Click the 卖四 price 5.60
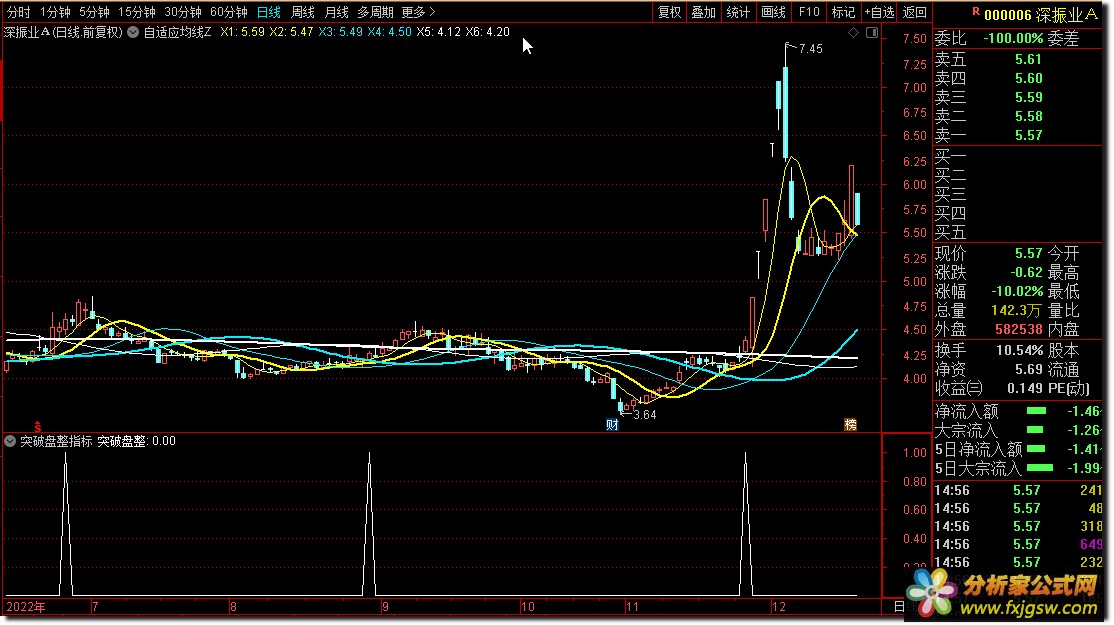Screen dimensions: 1114x625 coord(1028,79)
